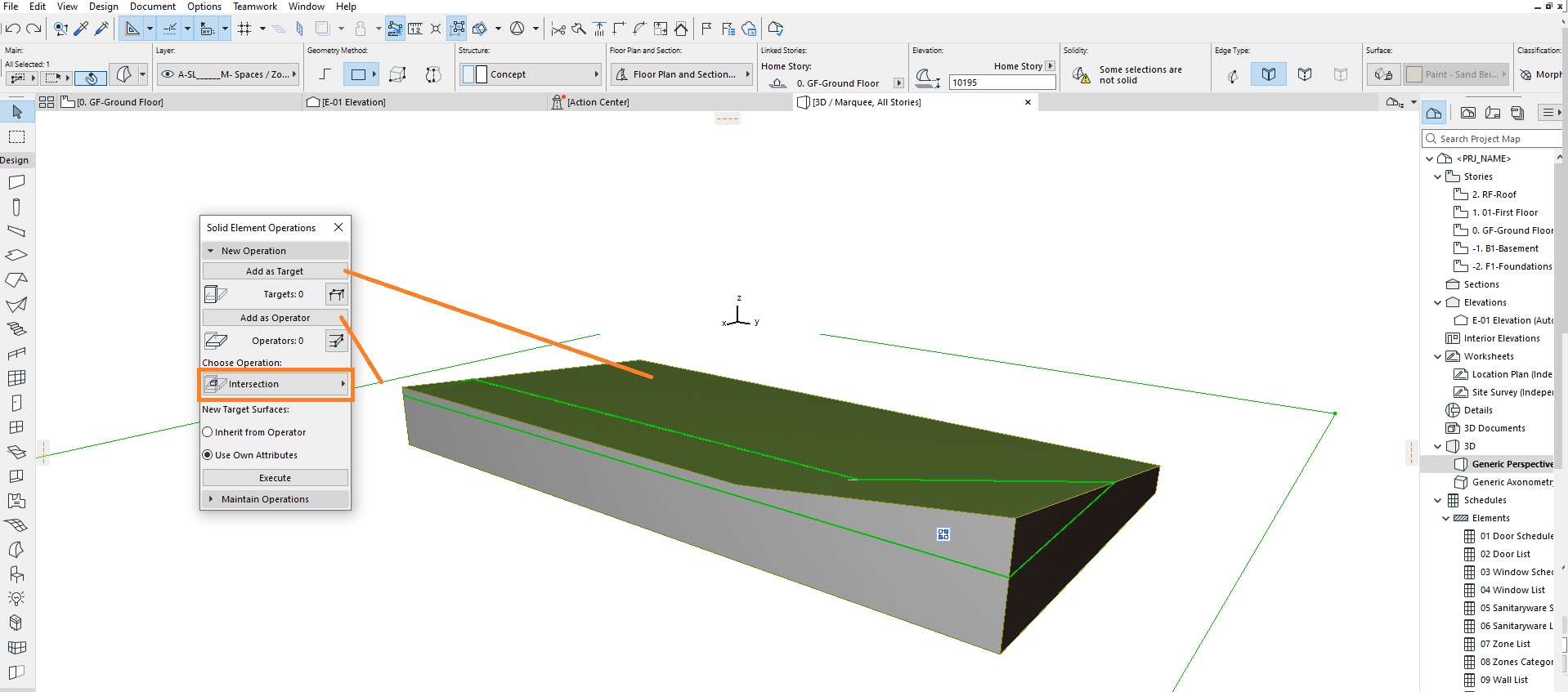Open the File menu
Screen dimensions: 1568x692
pyautogui.click(x=11, y=7)
